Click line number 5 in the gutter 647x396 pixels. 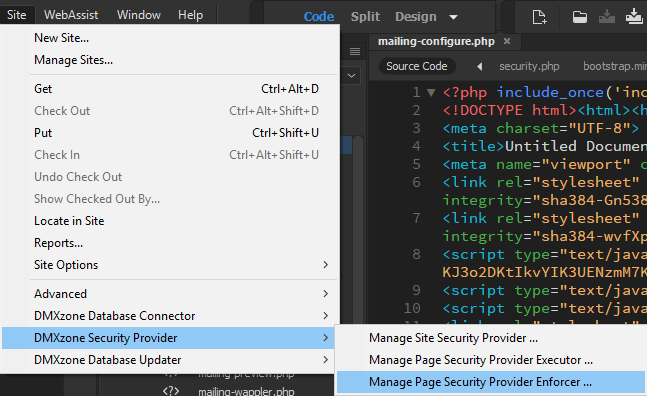pos(416,164)
